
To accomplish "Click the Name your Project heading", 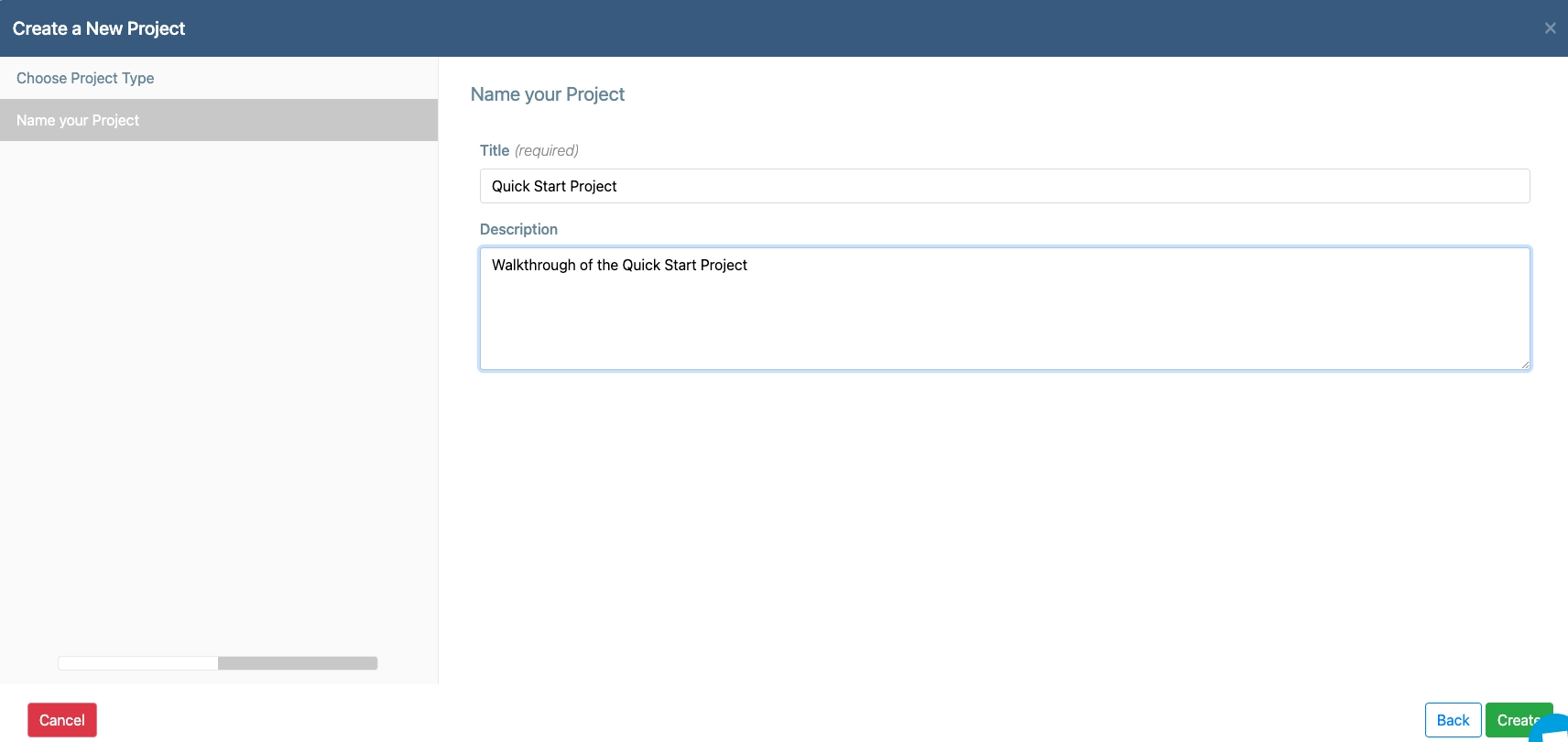I will pos(547,94).
